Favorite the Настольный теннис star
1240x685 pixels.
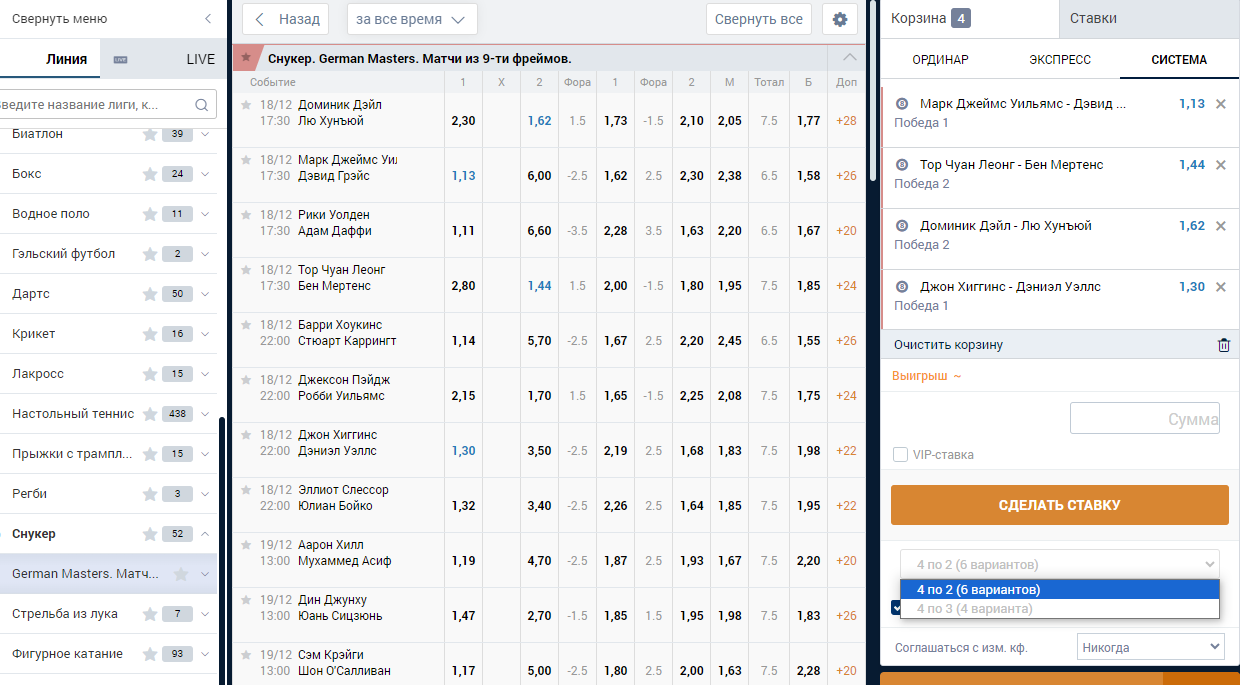(x=150, y=414)
